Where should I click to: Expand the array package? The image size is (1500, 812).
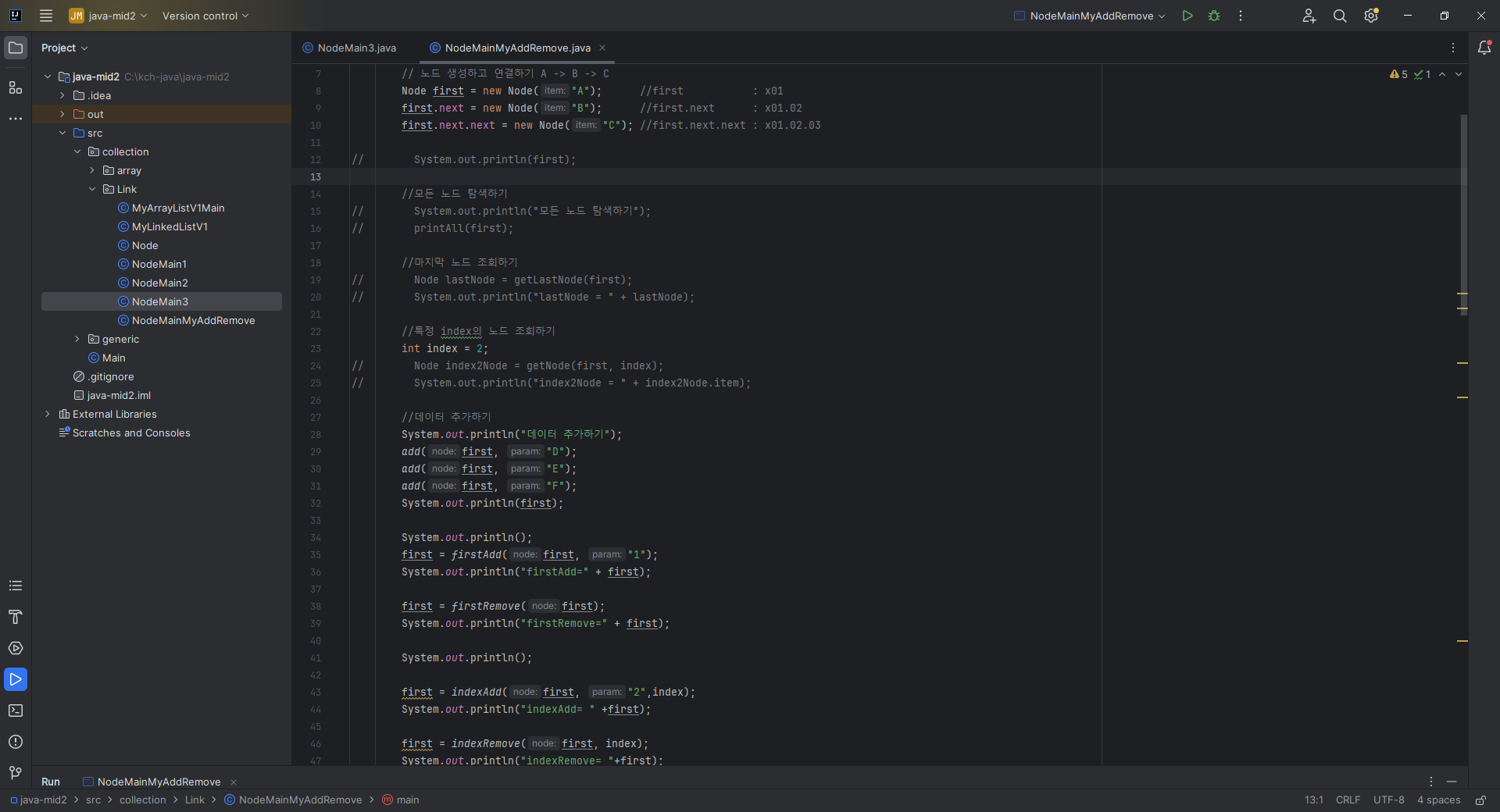tap(92, 170)
